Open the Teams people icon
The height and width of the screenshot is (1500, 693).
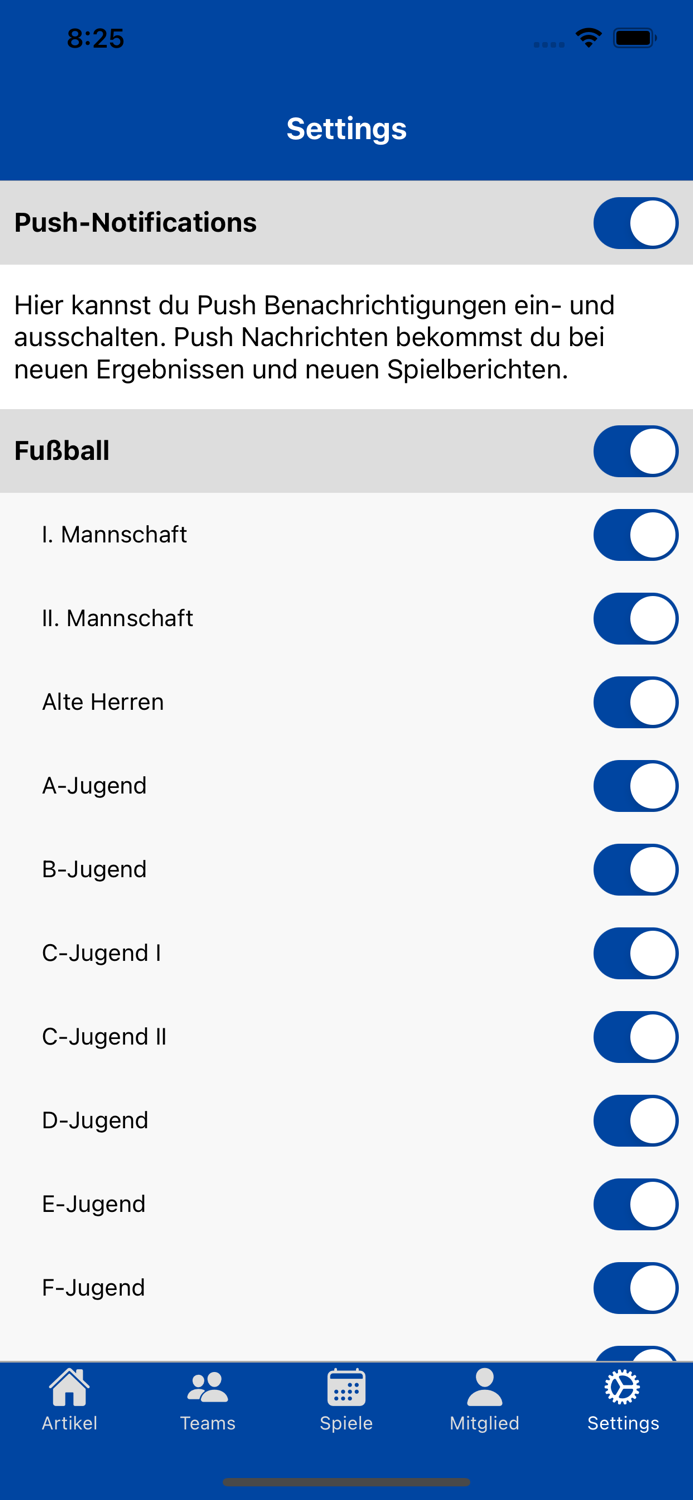point(208,1388)
